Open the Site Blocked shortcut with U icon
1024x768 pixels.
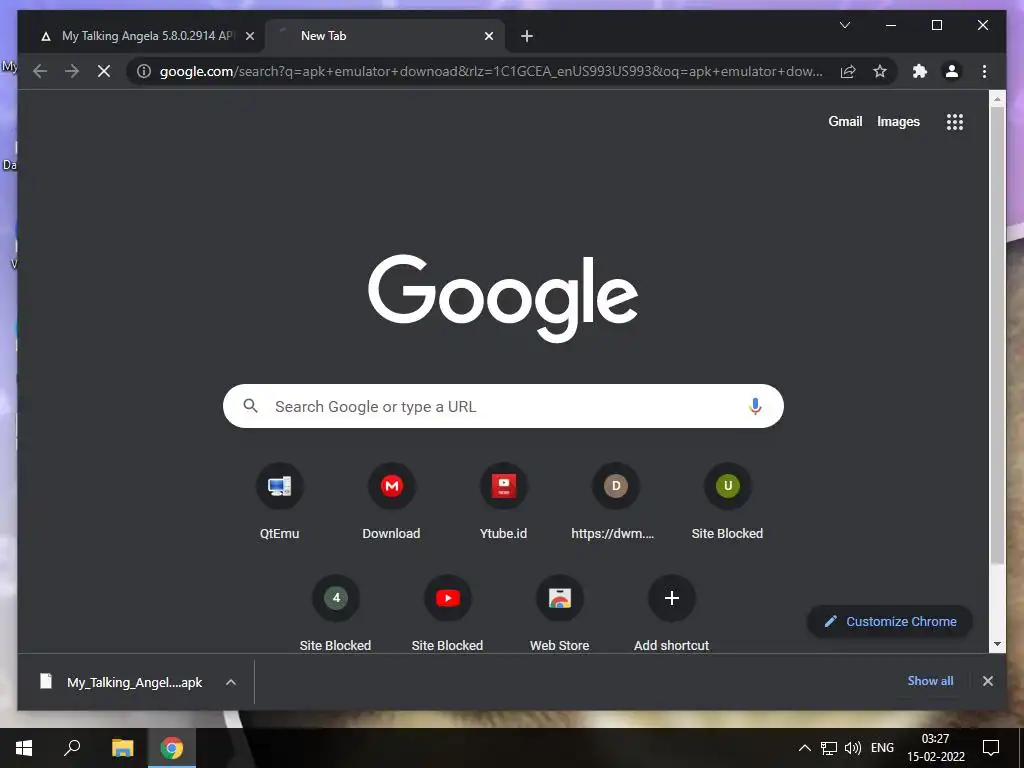pyautogui.click(x=728, y=501)
